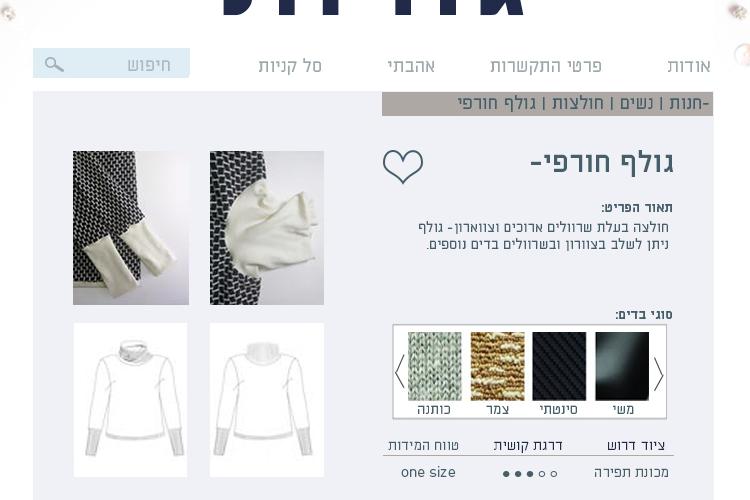
Task: Open סל קניות shopping cart
Action: click(290, 66)
